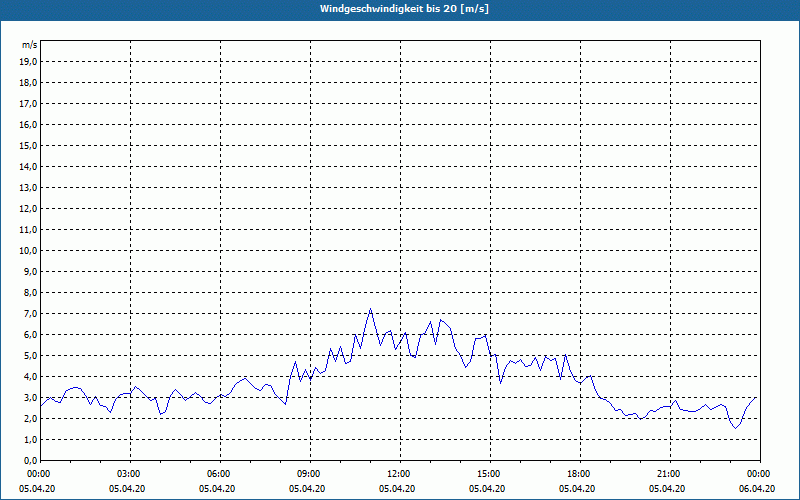
Task: Pick the 15,0 y-axis label
Action: (x=28, y=145)
